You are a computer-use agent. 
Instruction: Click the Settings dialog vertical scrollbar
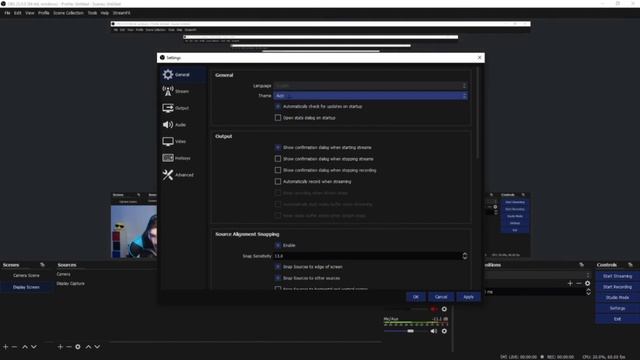click(x=478, y=112)
